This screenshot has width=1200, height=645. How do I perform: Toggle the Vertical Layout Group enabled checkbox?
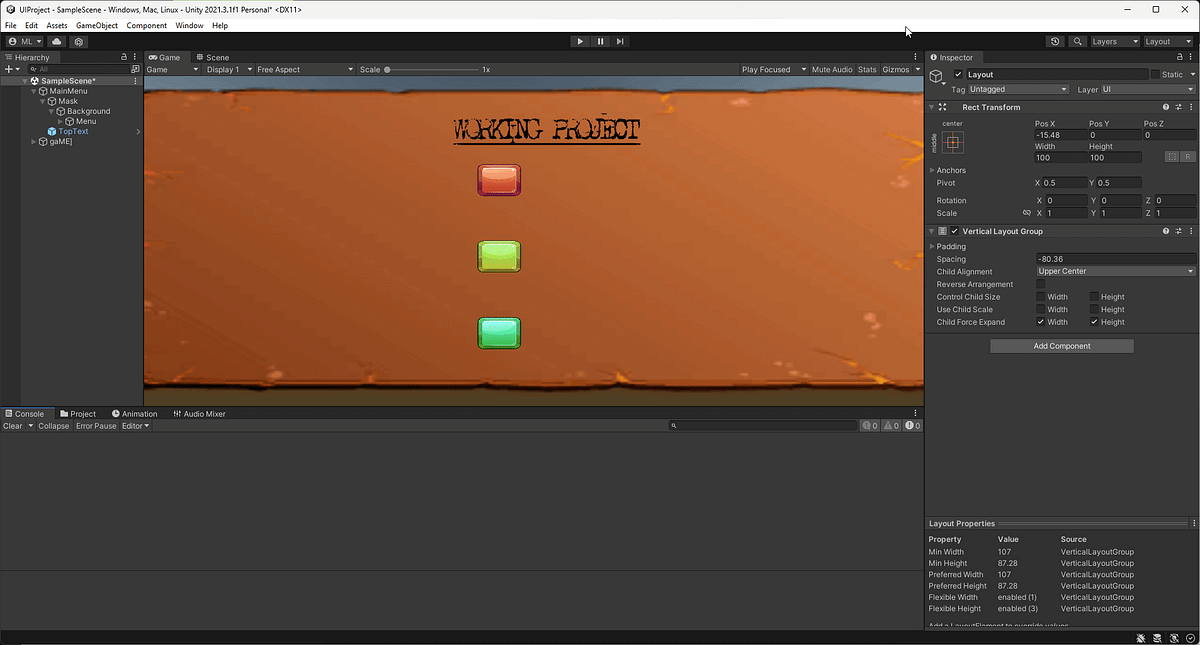click(x=953, y=231)
